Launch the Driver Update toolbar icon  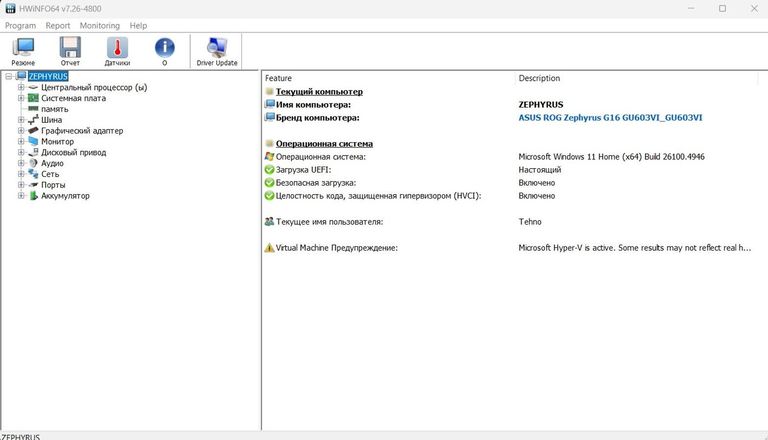(216, 50)
